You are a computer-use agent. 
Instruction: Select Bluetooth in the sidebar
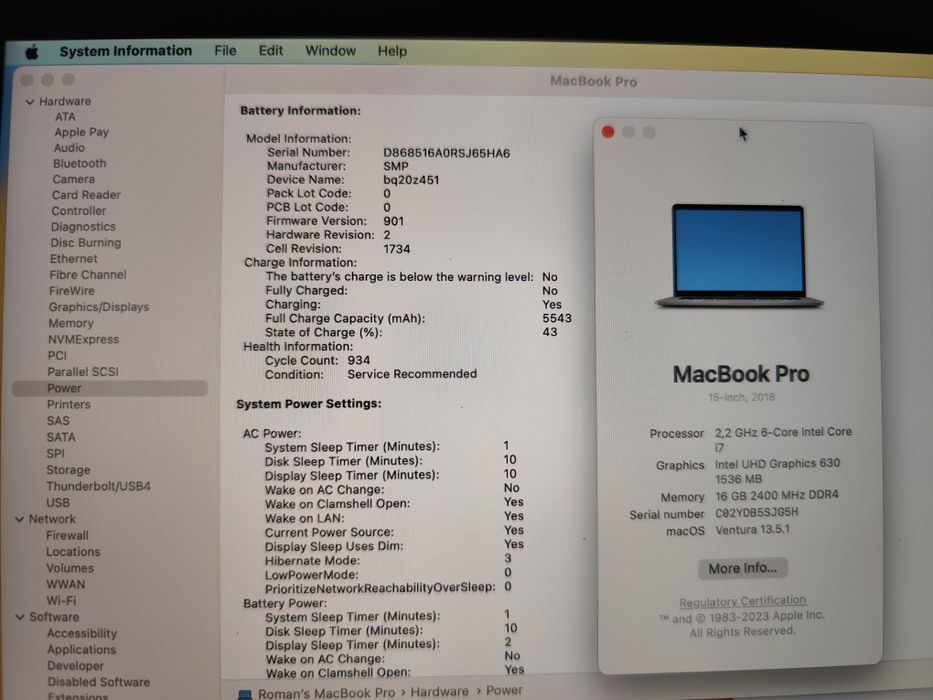(x=80, y=163)
